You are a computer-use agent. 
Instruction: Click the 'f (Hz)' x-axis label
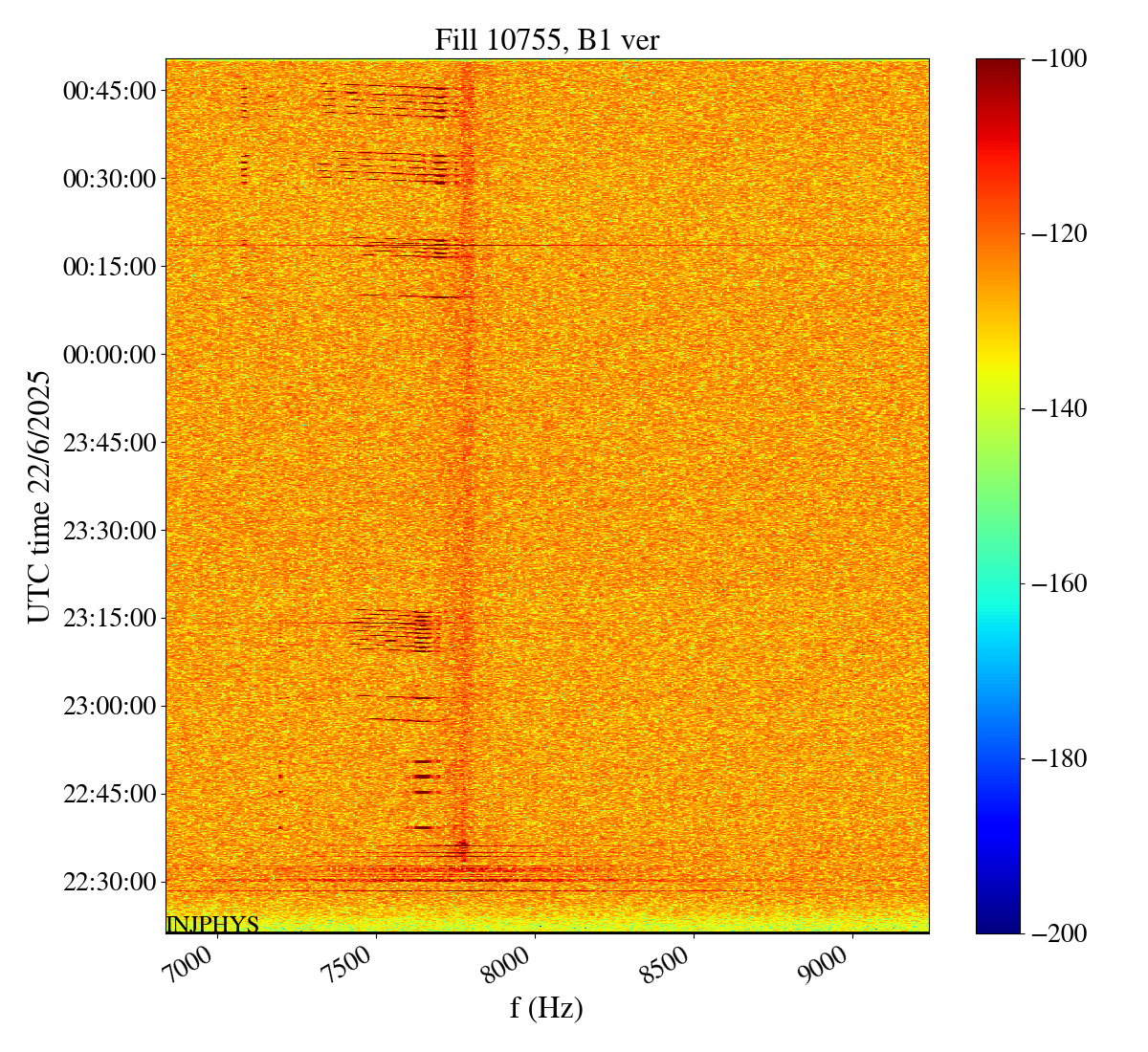click(x=546, y=1007)
